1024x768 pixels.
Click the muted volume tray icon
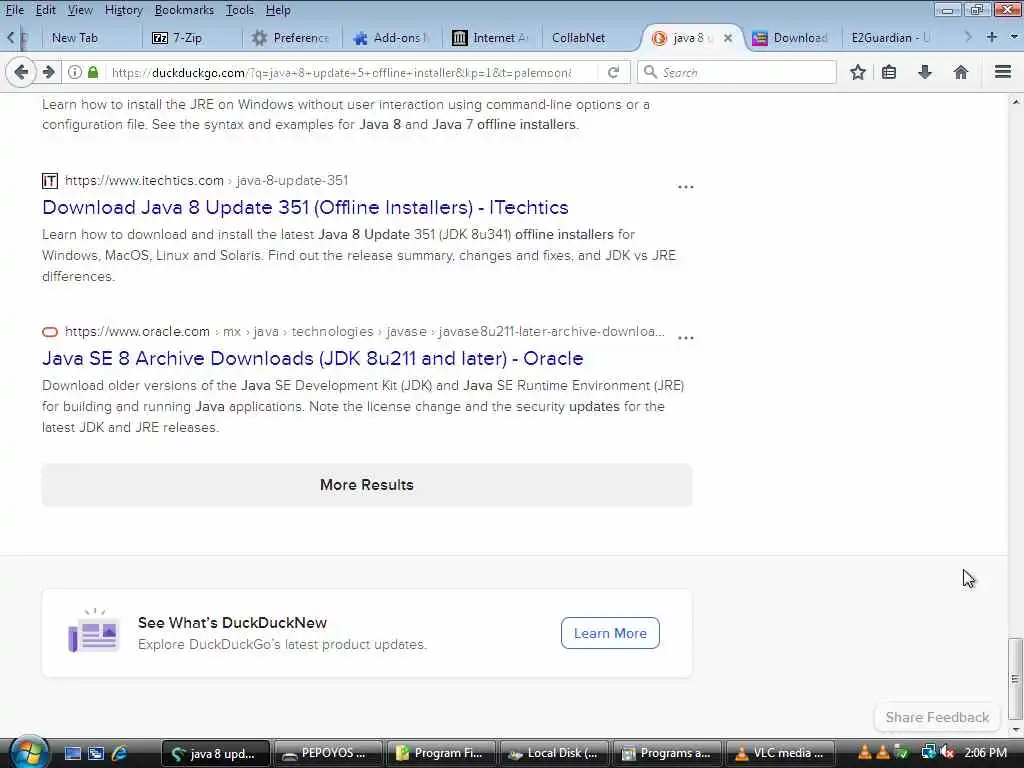pos(947,752)
